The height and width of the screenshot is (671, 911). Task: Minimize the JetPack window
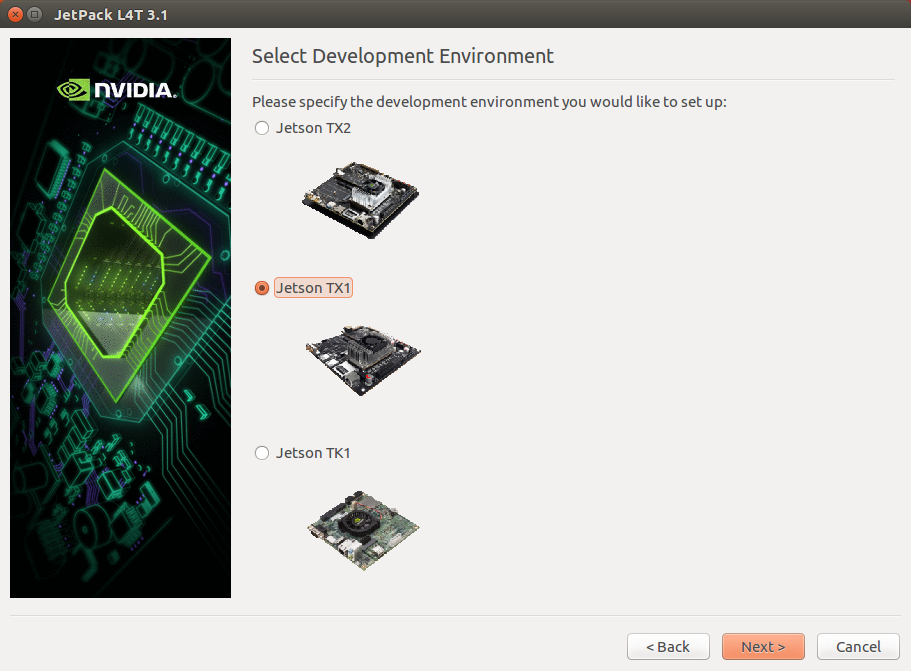click(x=35, y=14)
